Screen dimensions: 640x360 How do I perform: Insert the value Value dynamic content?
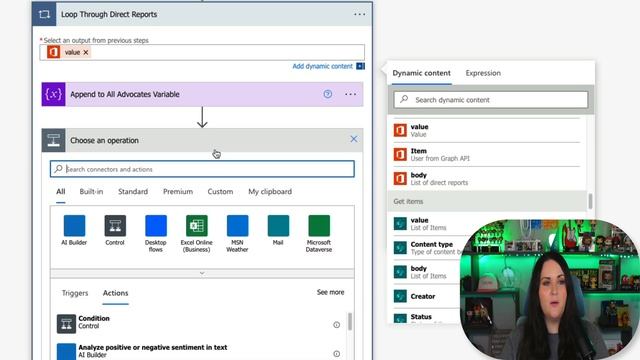(x=487, y=131)
